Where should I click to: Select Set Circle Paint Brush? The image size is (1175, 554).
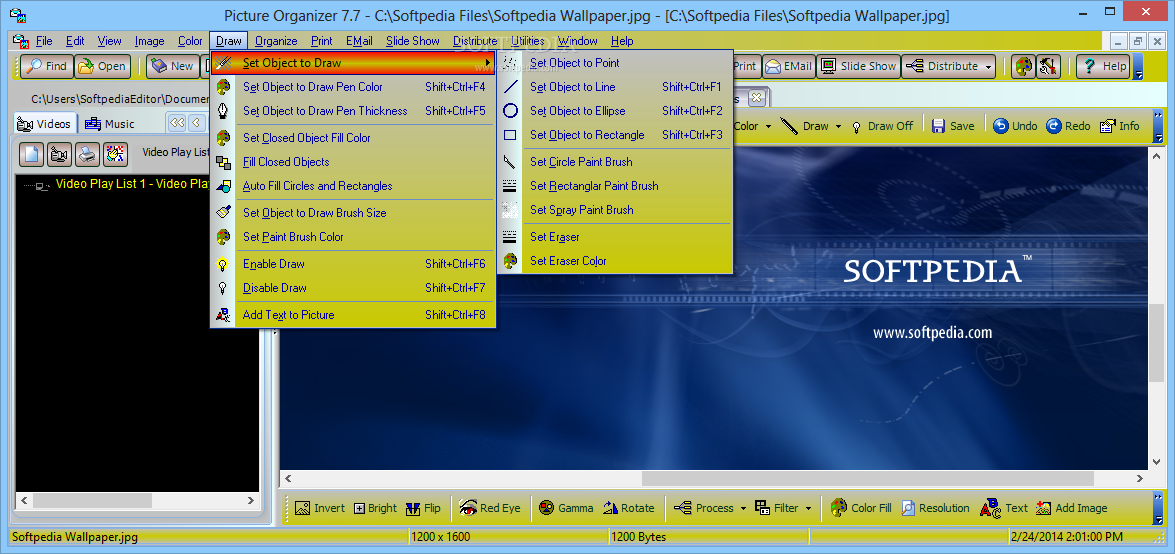point(614,162)
